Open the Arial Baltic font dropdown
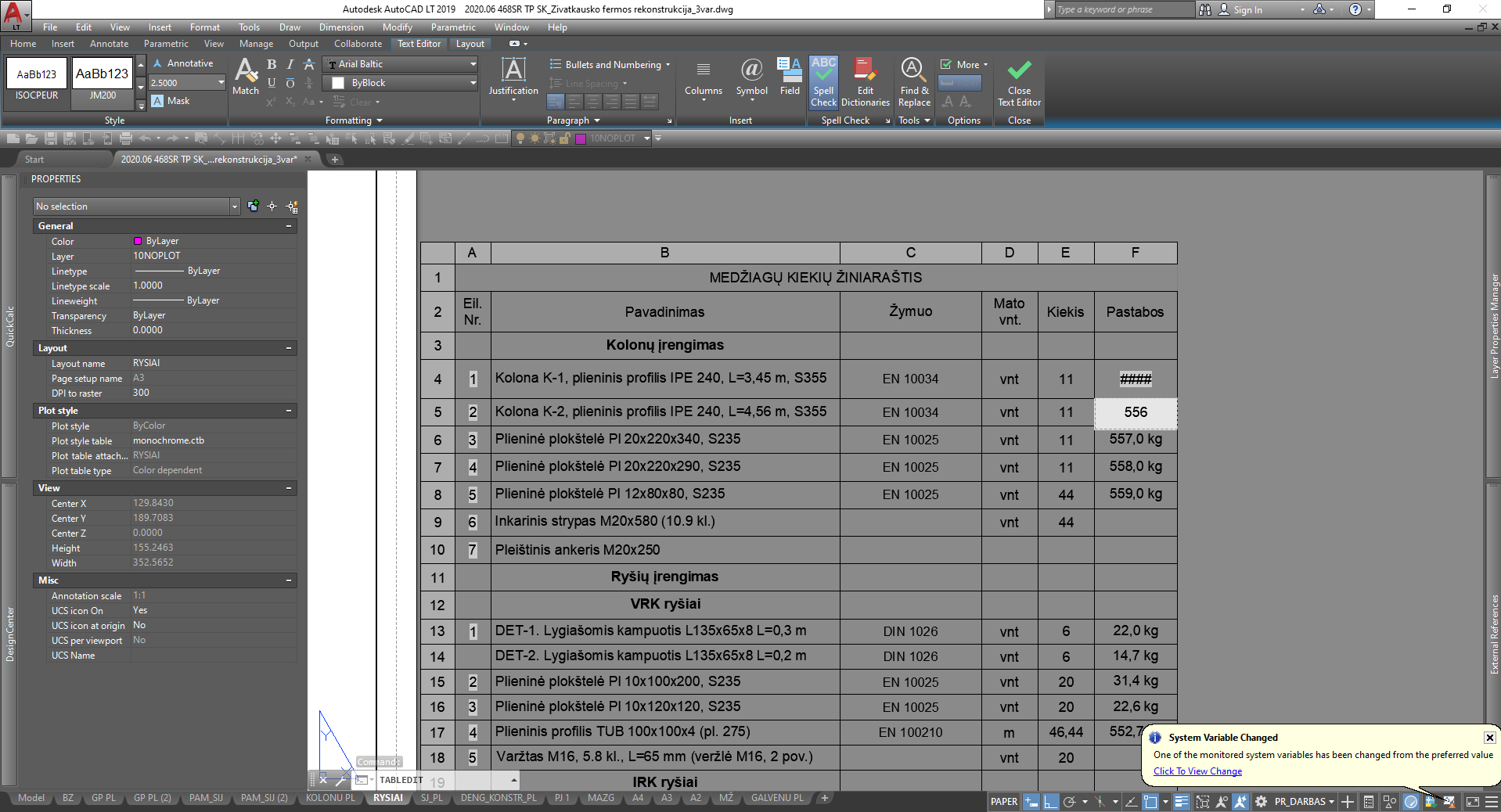This screenshot has width=1501, height=812. (473, 64)
